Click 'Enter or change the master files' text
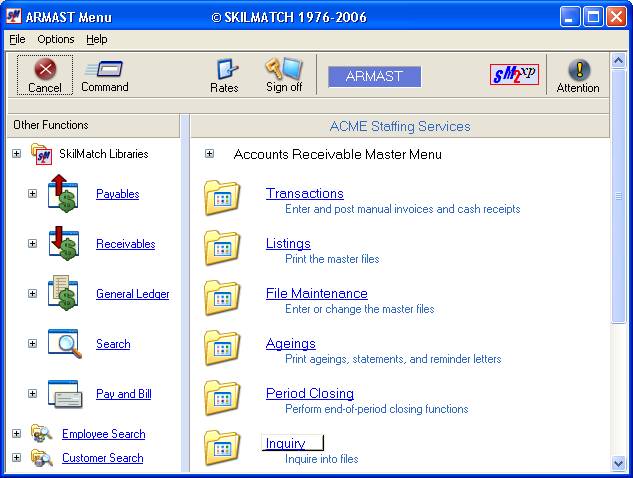The image size is (633, 478). [360, 309]
